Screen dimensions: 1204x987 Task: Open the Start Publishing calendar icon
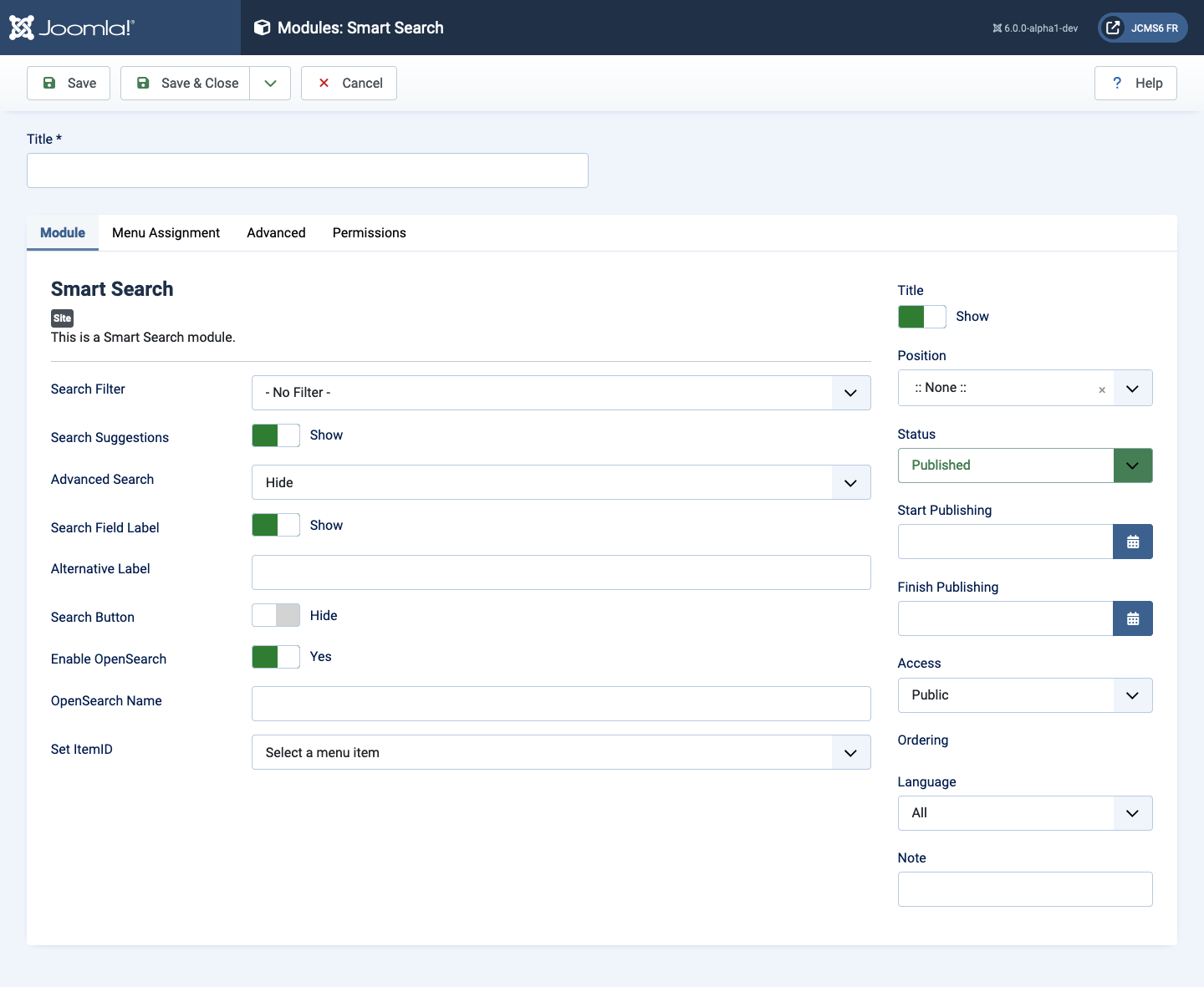1133,542
